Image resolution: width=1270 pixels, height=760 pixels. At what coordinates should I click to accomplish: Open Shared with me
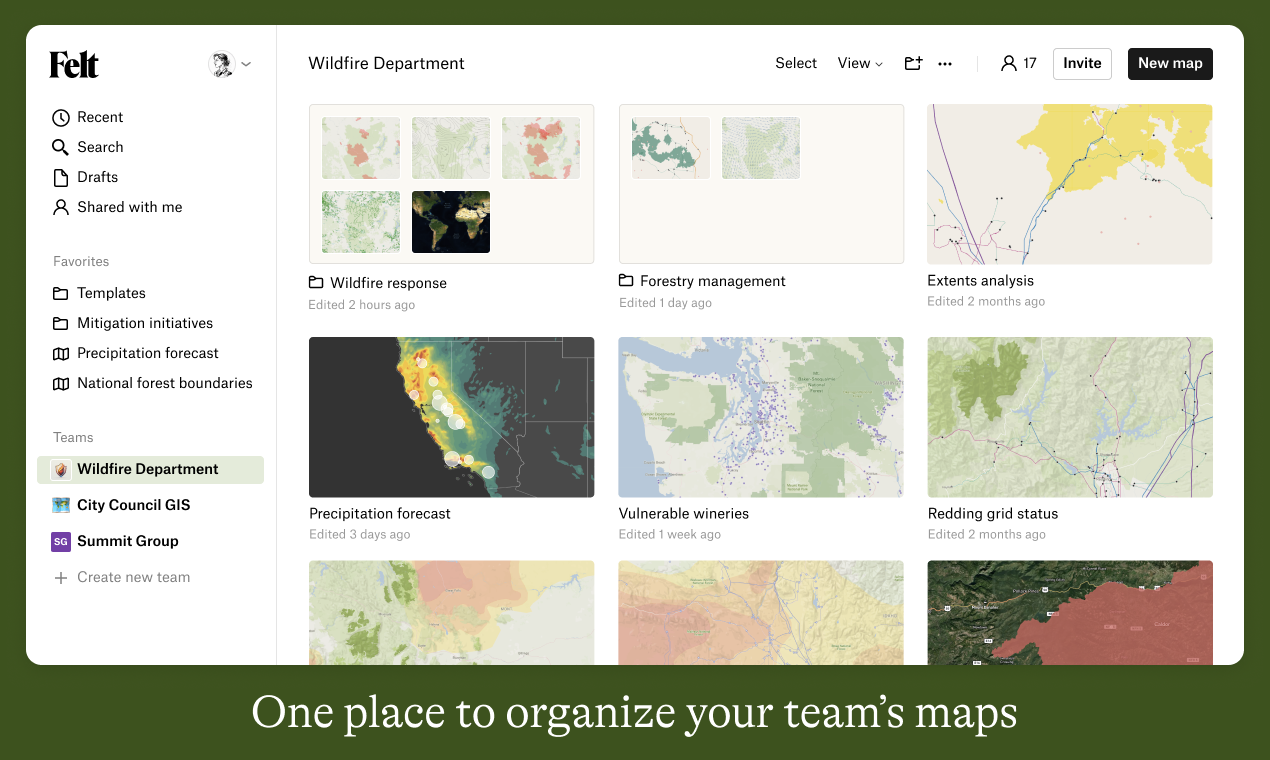(x=130, y=208)
